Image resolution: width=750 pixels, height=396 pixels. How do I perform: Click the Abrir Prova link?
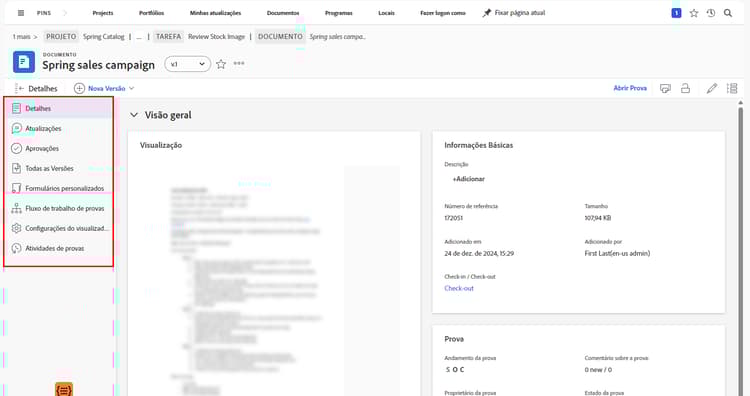(x=630, y=88)
